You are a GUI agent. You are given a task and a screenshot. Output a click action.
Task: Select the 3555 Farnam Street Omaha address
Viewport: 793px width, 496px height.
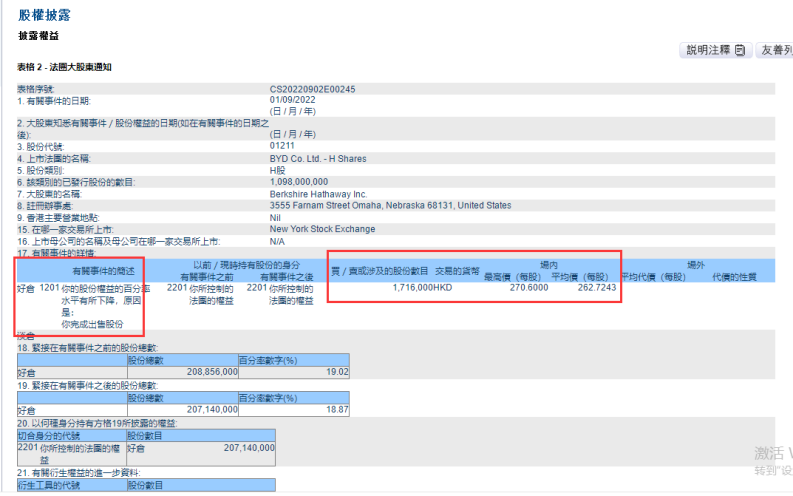[390, 205]
